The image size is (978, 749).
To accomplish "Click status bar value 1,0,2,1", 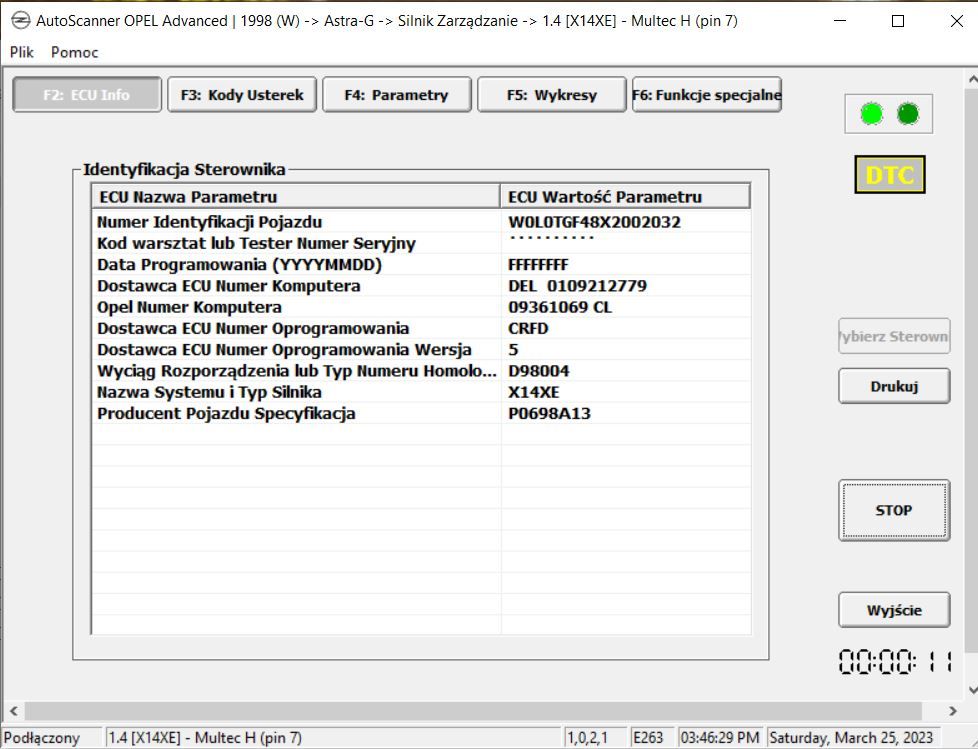I will (x=587, y=738).
